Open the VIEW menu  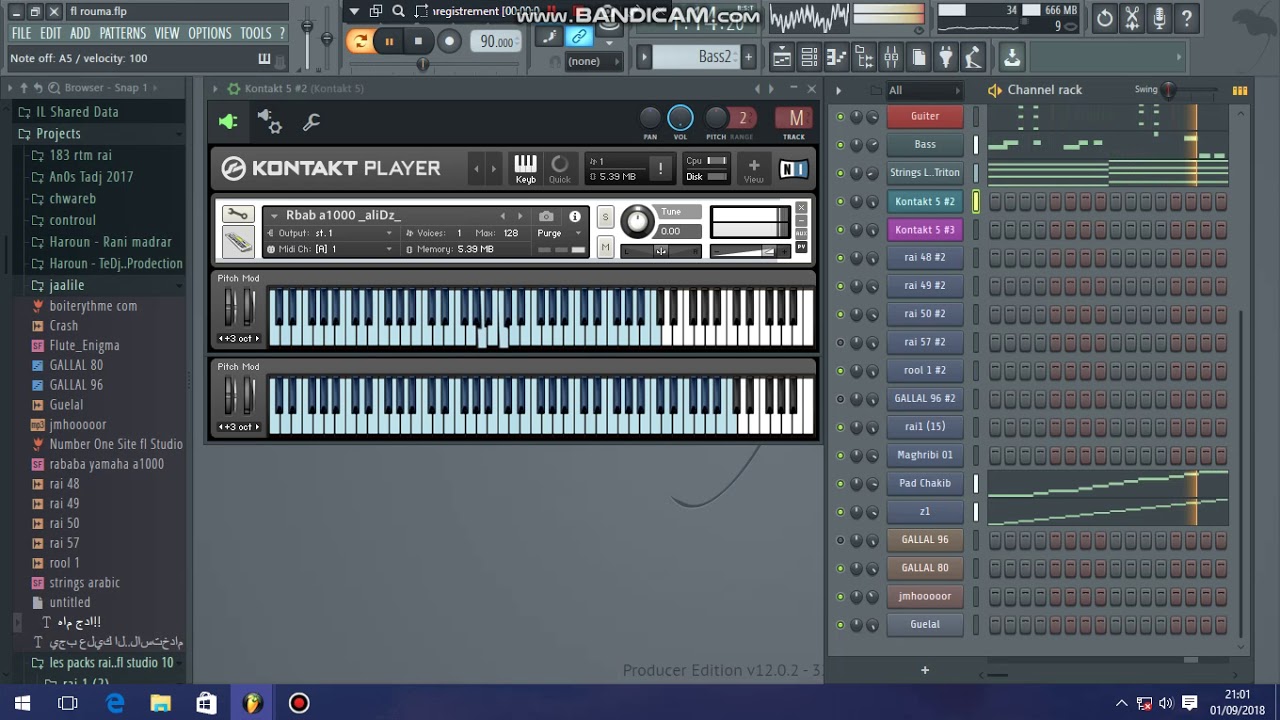[167, 33]
